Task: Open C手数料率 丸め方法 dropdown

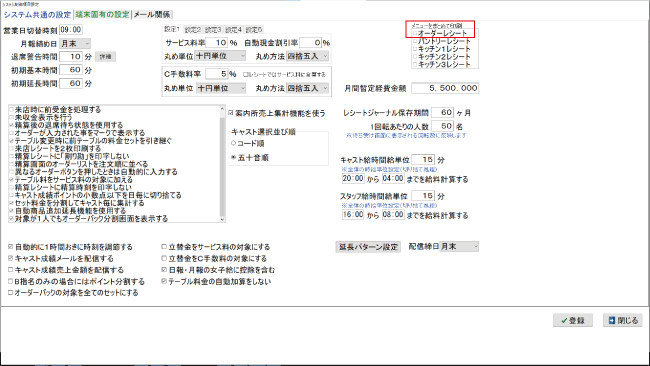Action: [308, 88]
